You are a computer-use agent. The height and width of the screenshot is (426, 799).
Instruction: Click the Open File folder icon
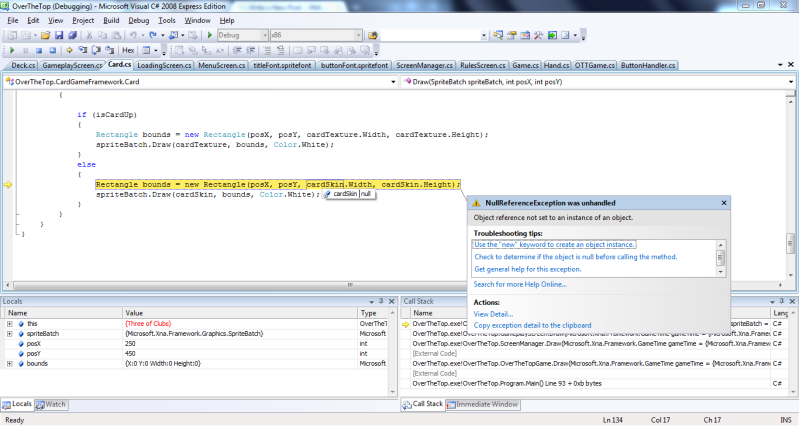(x=45, y=35)
